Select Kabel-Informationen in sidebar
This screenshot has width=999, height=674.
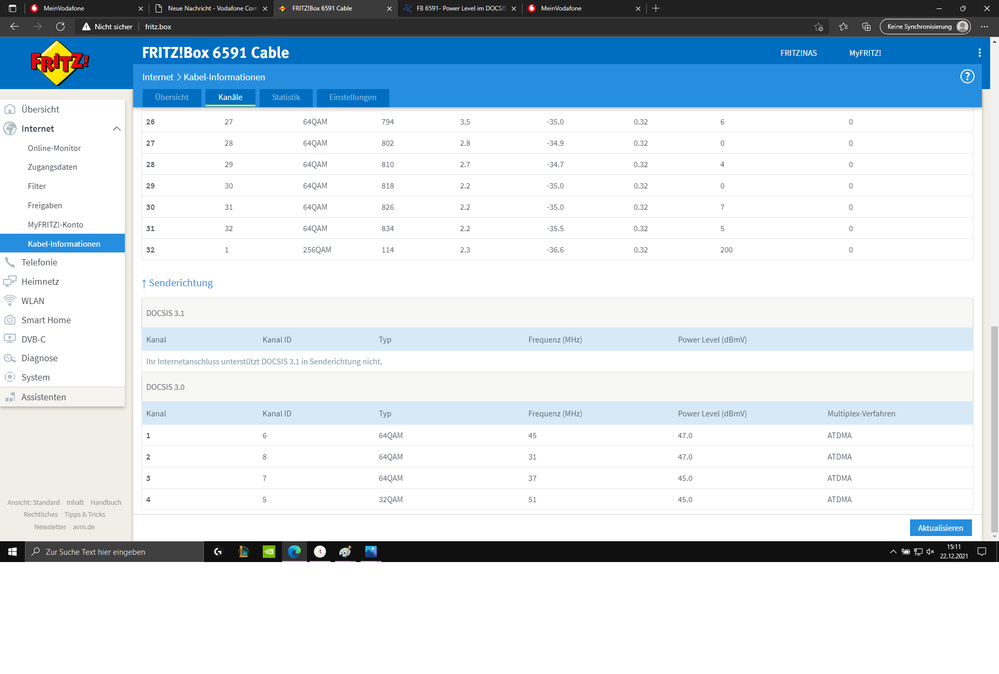[x=62, y=243]
